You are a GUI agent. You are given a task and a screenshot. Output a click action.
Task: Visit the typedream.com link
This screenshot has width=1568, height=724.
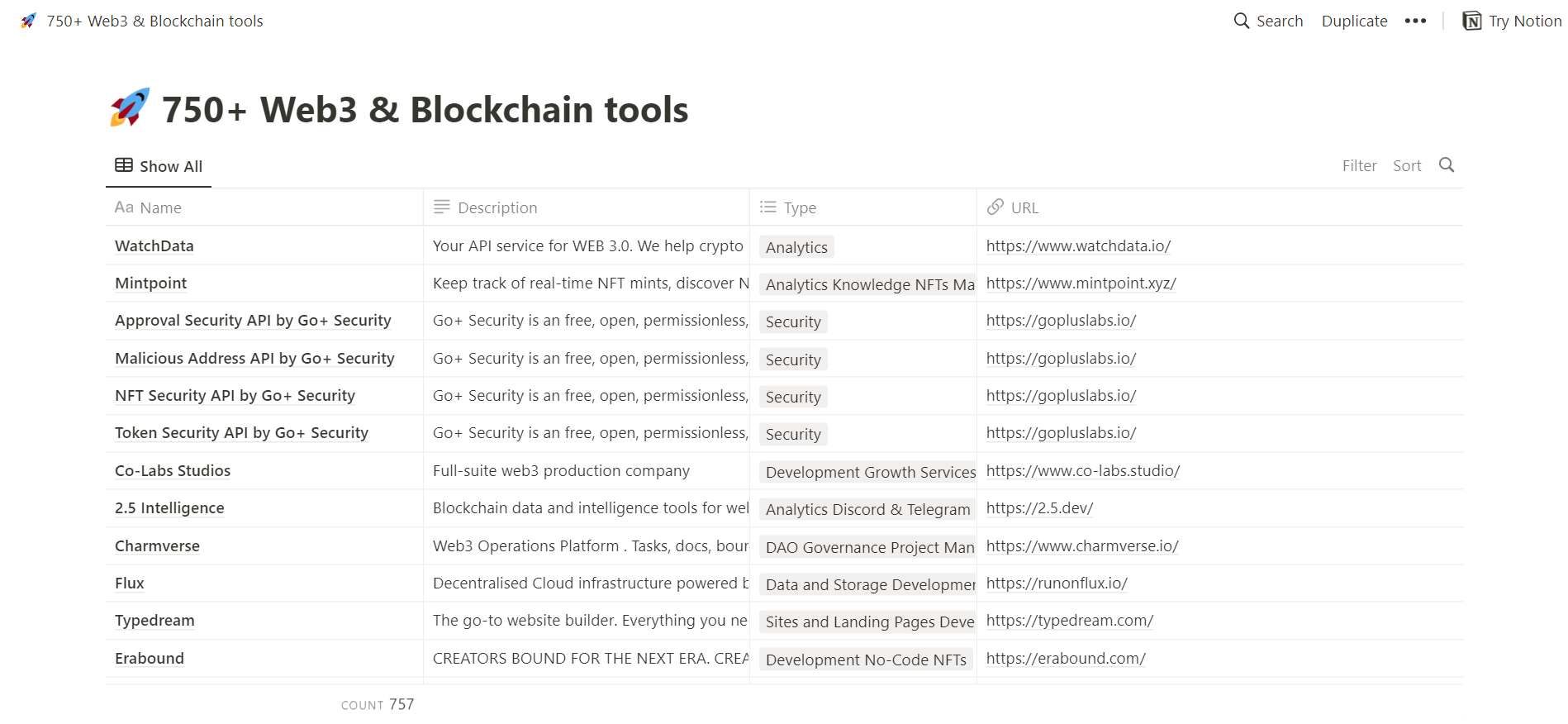pos(1070,621)
